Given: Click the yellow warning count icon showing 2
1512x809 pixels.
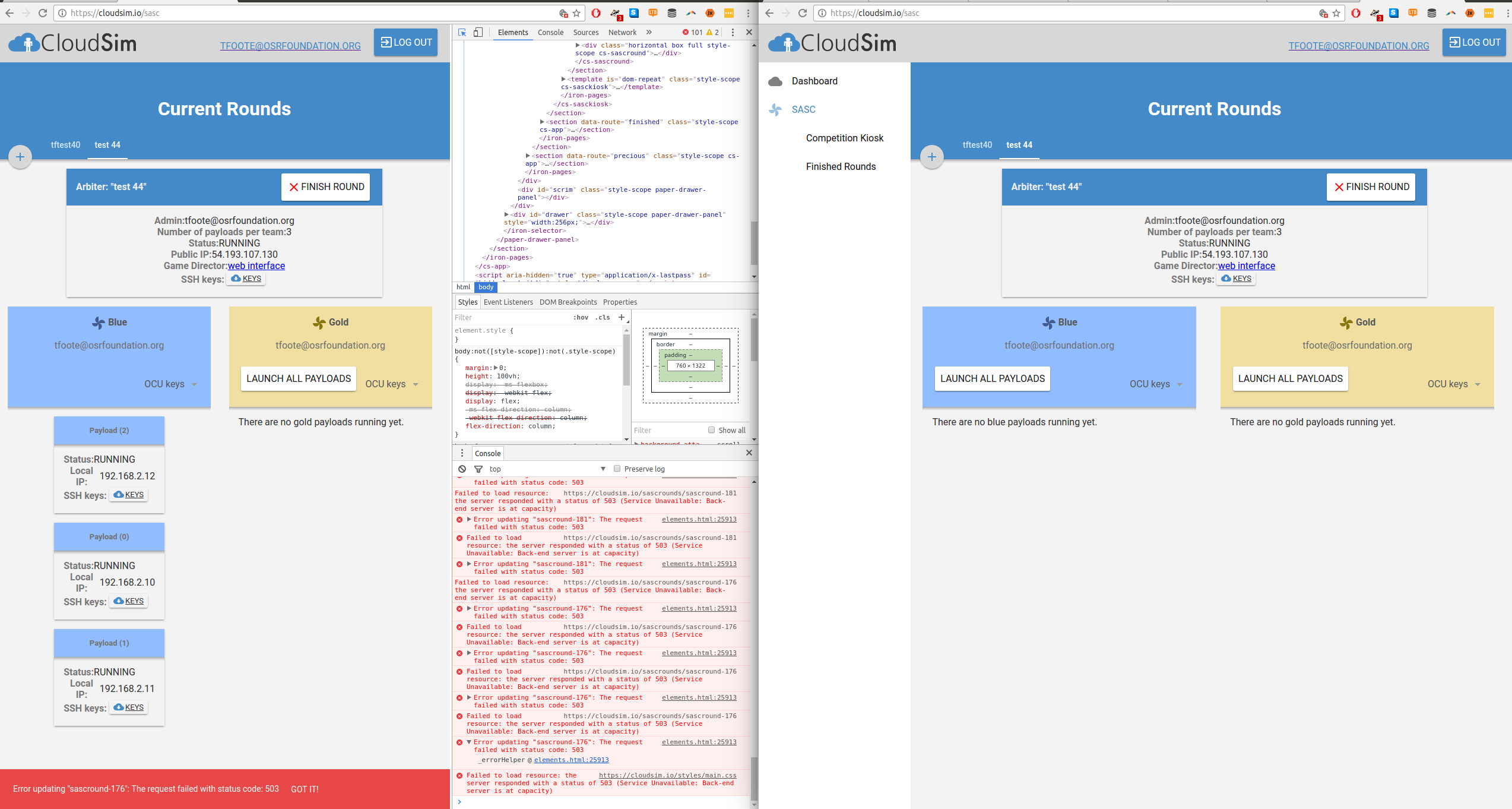Looking at the screenshot, I should [x=709, y=33].
